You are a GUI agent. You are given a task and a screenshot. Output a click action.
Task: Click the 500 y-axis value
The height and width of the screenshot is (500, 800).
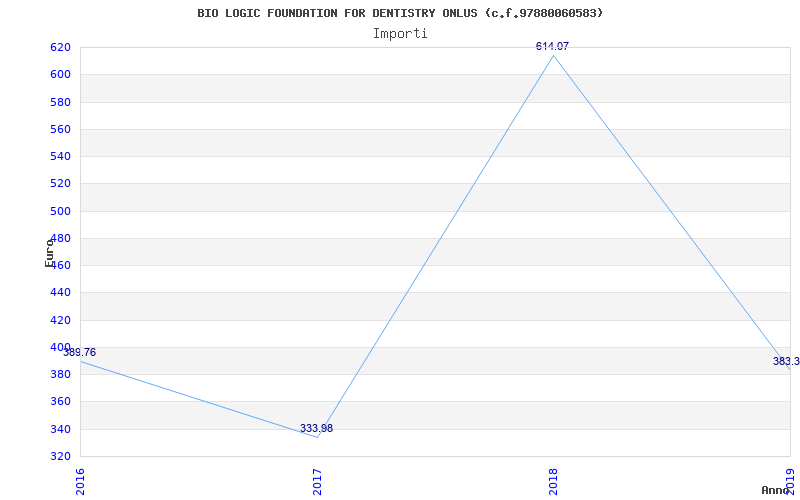coord(60,211)
